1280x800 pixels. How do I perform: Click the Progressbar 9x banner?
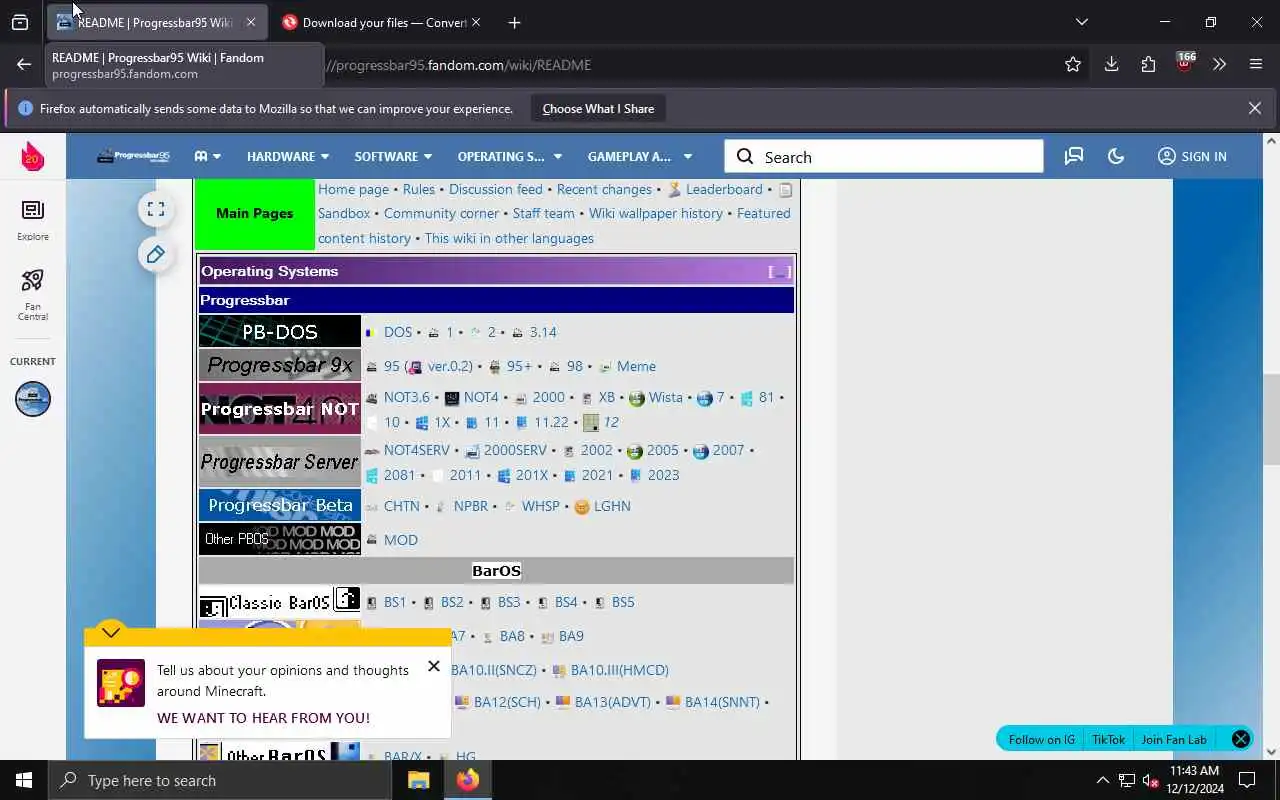pos(280,365)
